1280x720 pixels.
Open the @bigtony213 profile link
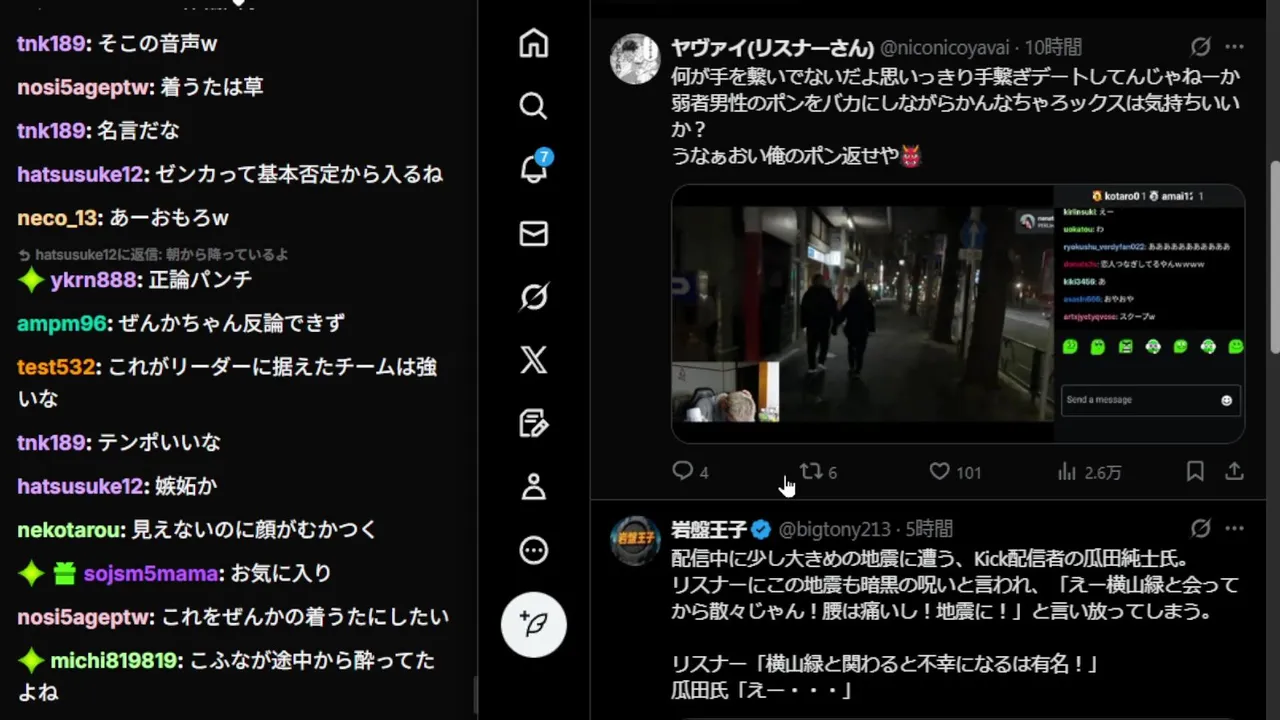[x=834, y=529]
